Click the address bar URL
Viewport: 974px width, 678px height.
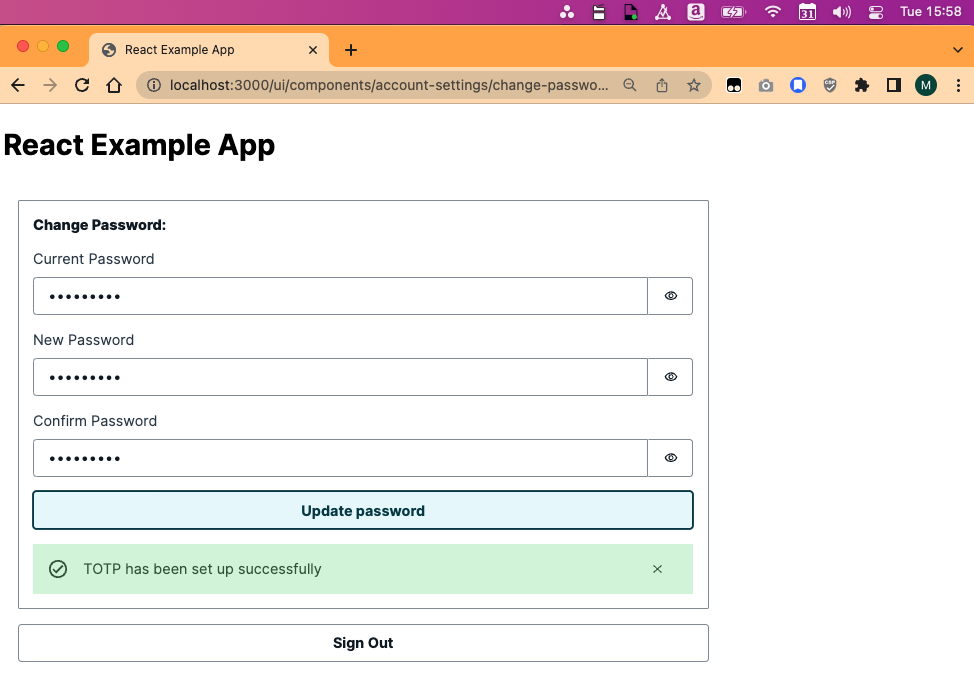tap(389, 85)
